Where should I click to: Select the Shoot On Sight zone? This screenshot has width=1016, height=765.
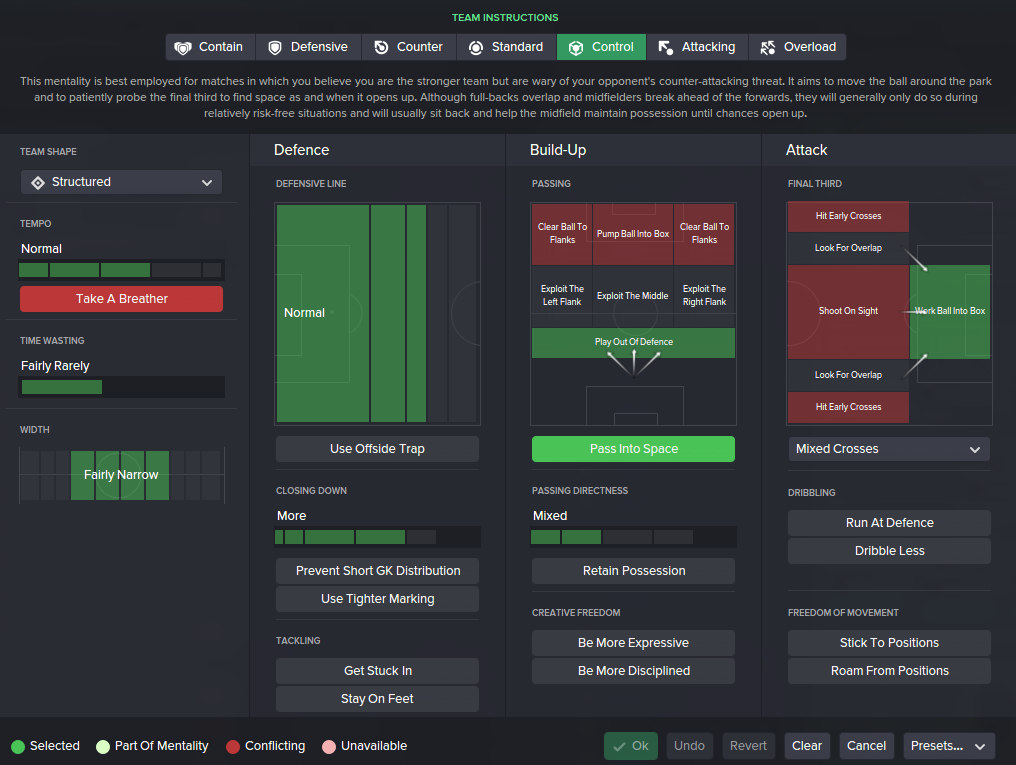(x=848, y=312)
